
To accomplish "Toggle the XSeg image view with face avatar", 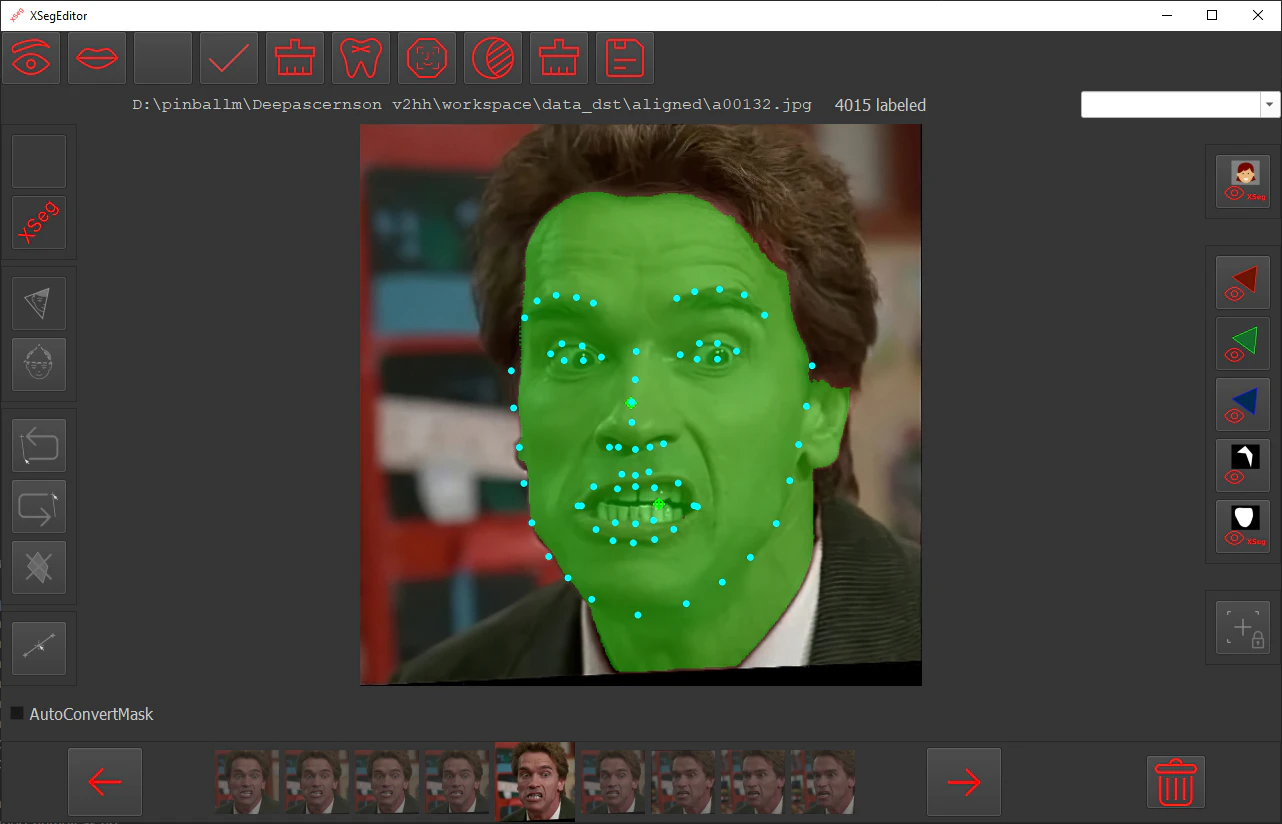I will click(x=1243, y=181).
